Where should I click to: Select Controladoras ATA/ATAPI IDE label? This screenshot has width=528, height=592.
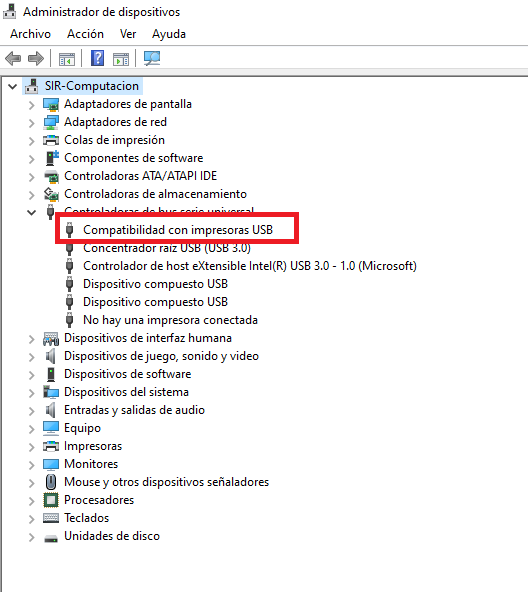pos(140,176)
